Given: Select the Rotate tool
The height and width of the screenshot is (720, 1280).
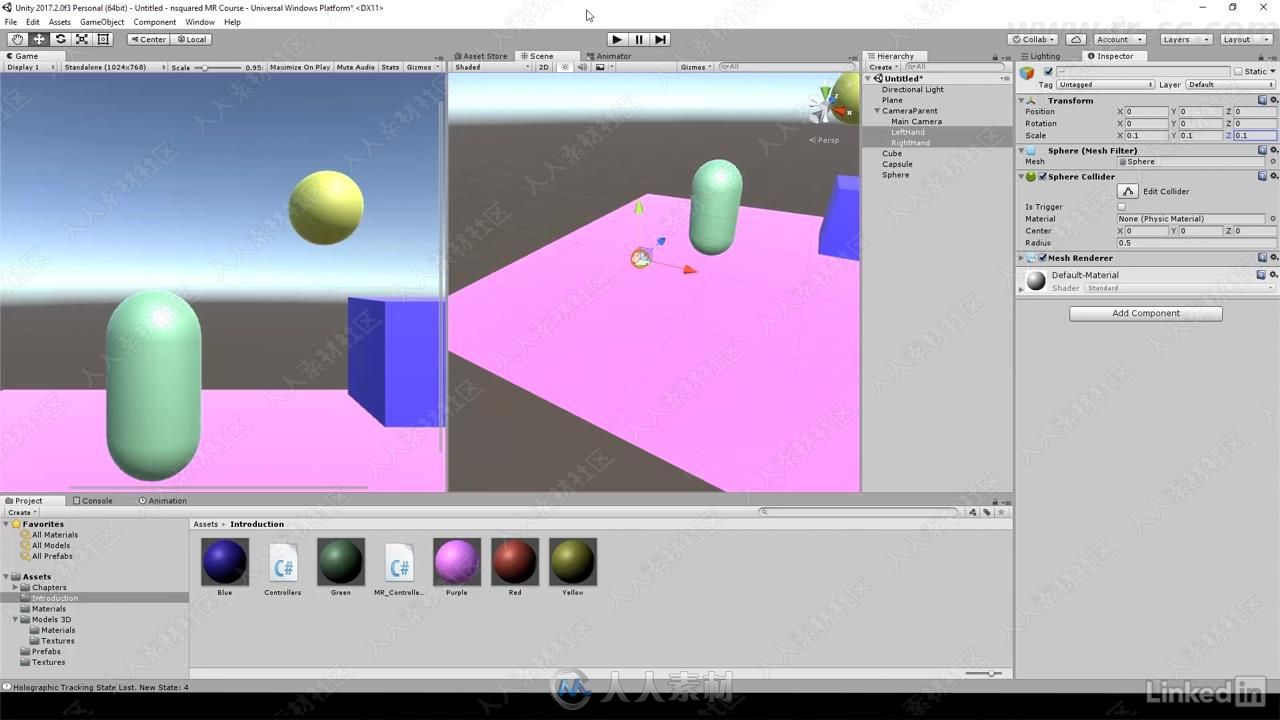Looking at the screenshot, I should [60, 39].
